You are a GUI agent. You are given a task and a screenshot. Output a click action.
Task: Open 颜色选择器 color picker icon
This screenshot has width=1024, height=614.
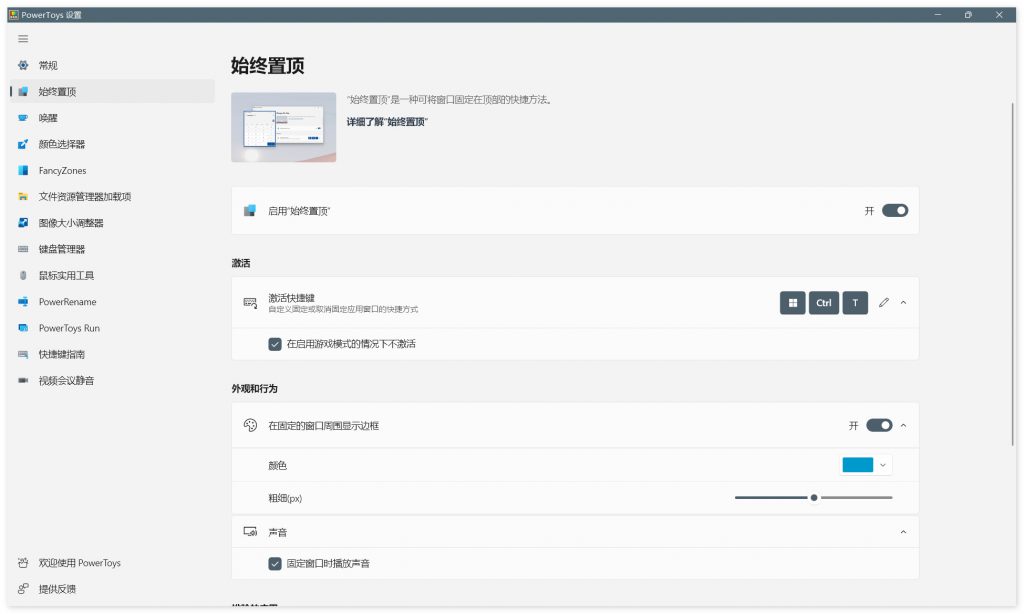tap(23, 144)
